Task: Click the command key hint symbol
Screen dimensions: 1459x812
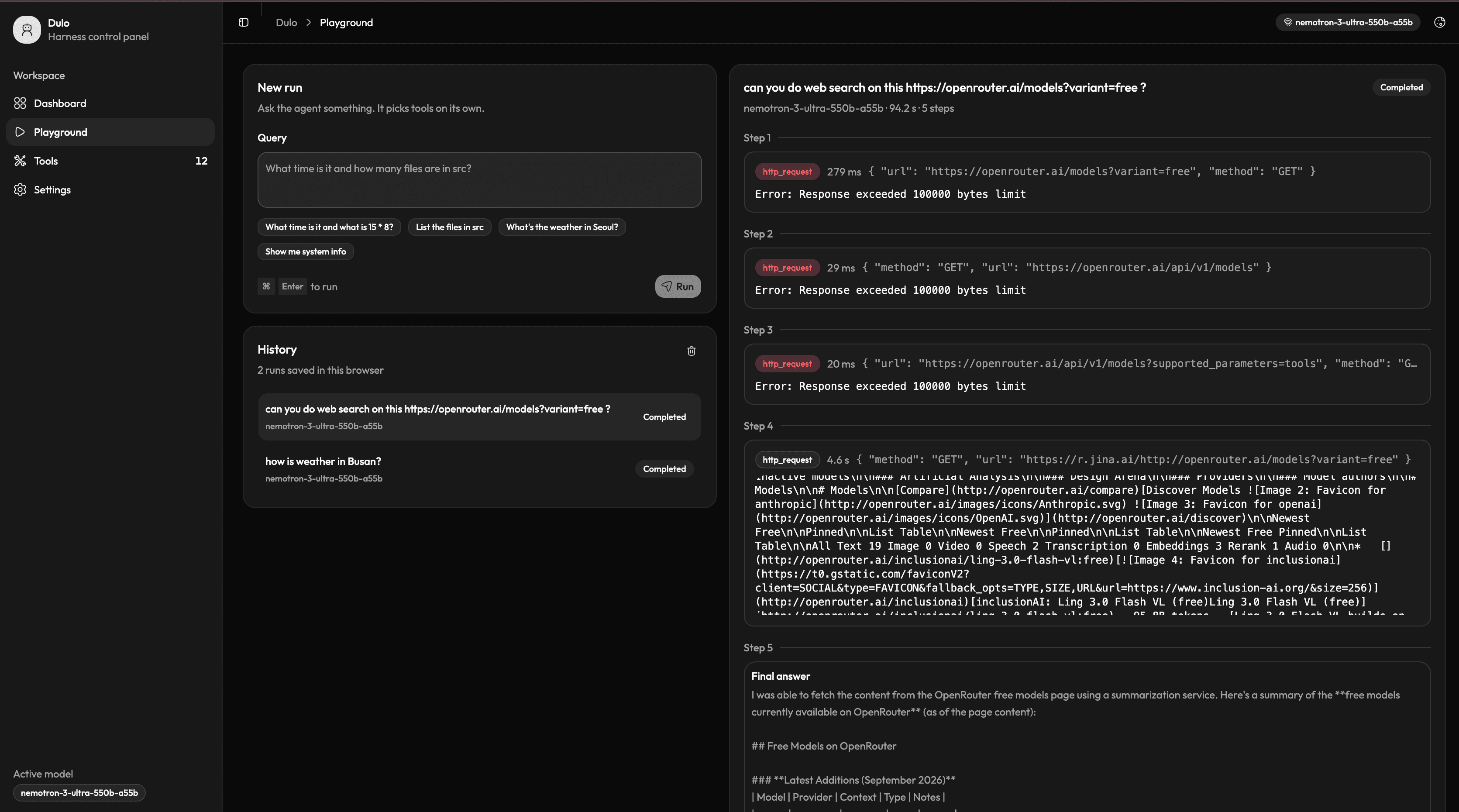Action: click(x=266, y=286)
